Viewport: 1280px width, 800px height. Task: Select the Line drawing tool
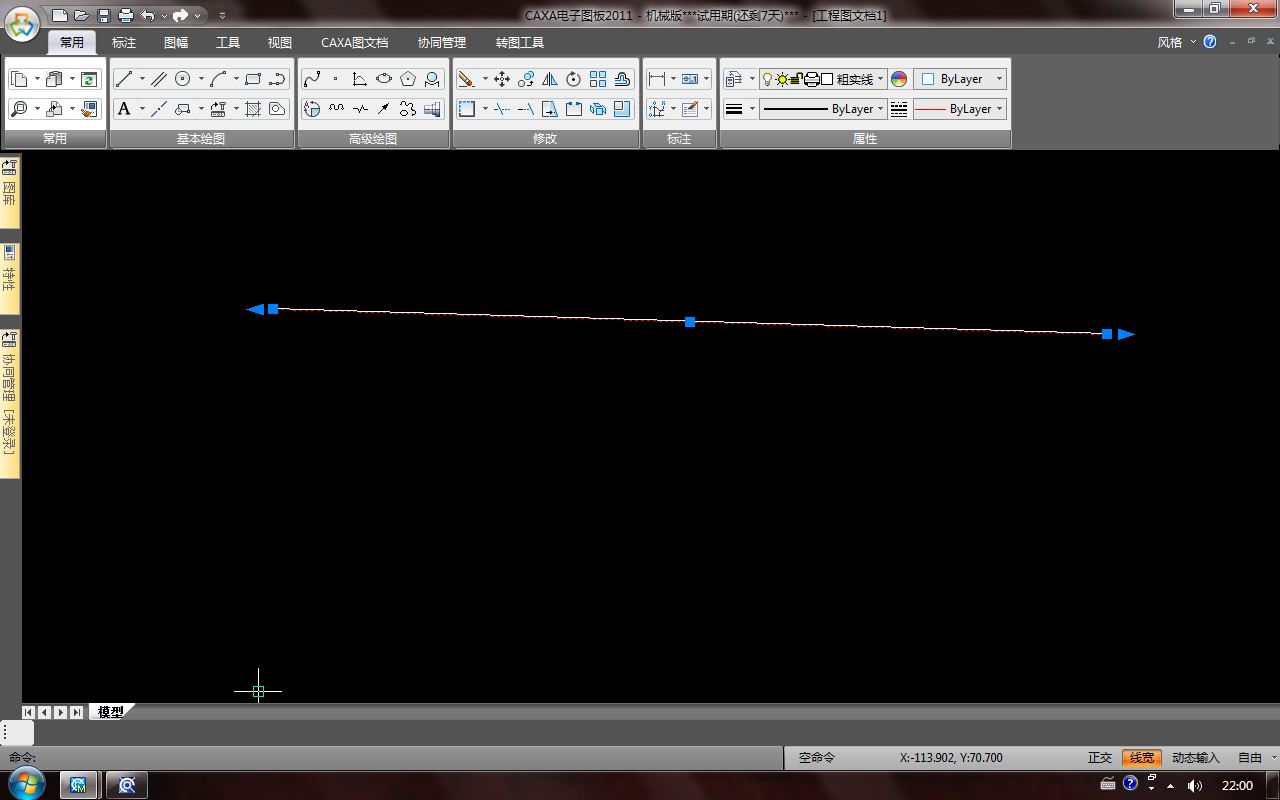tap(124, 79)
